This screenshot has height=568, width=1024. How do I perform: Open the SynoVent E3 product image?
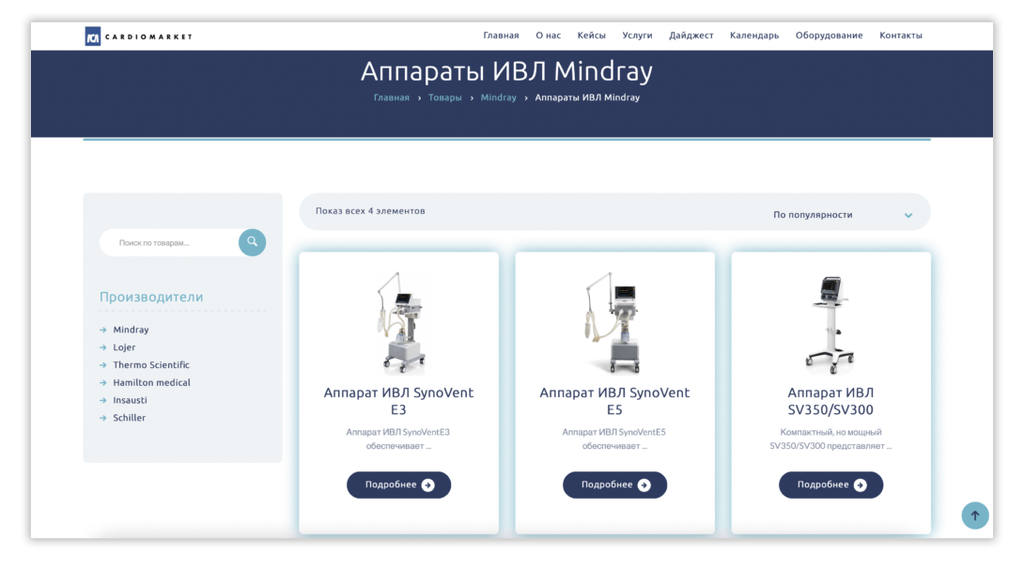point(401,323)
